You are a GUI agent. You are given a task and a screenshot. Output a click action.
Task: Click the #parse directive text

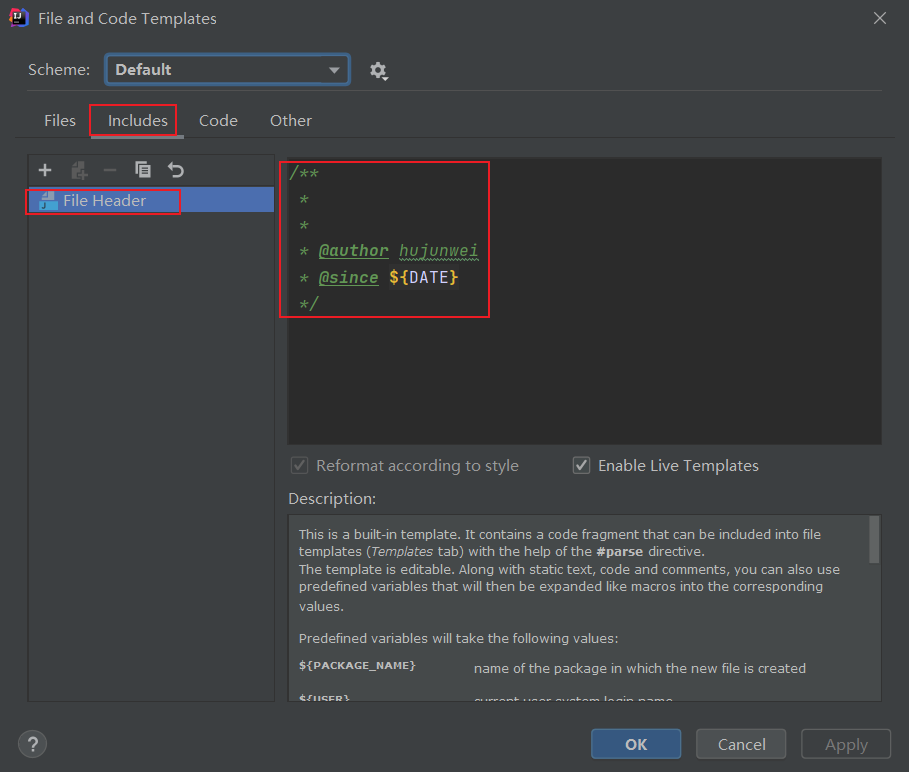point(620,551)
